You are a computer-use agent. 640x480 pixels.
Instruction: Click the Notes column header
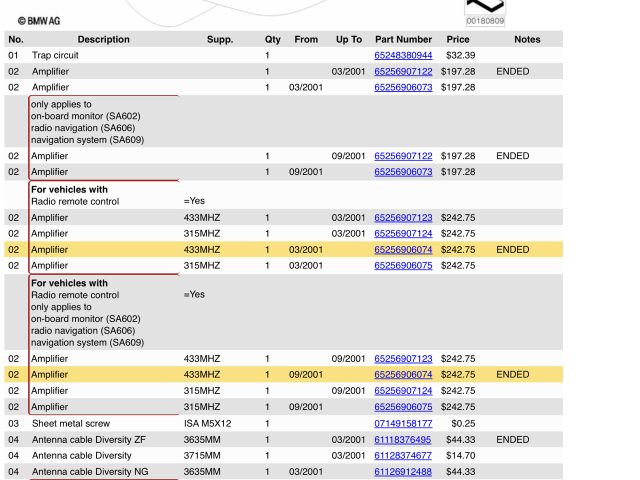coord(527,39)
